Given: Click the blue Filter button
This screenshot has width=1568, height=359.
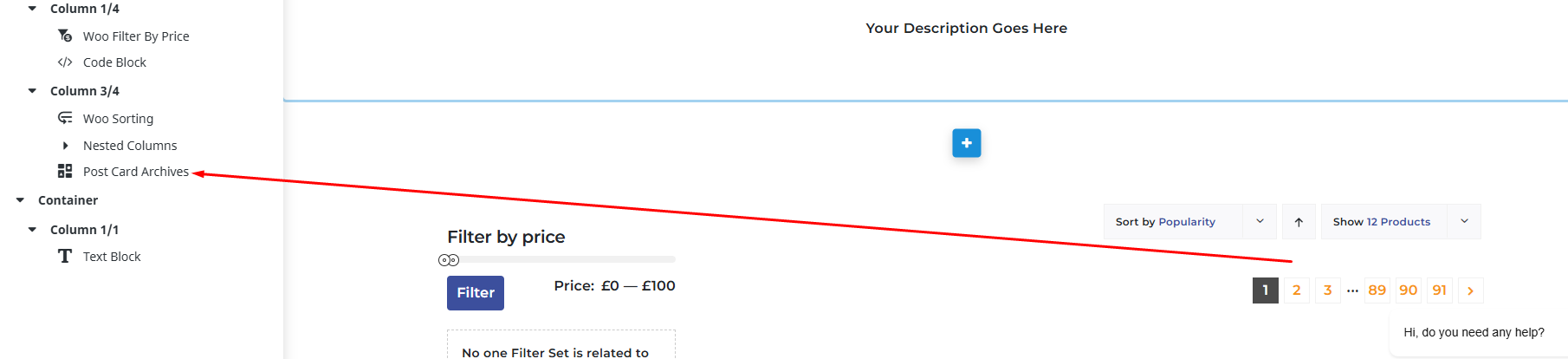Looking at the screenshot, I should (x=476, y=293).
